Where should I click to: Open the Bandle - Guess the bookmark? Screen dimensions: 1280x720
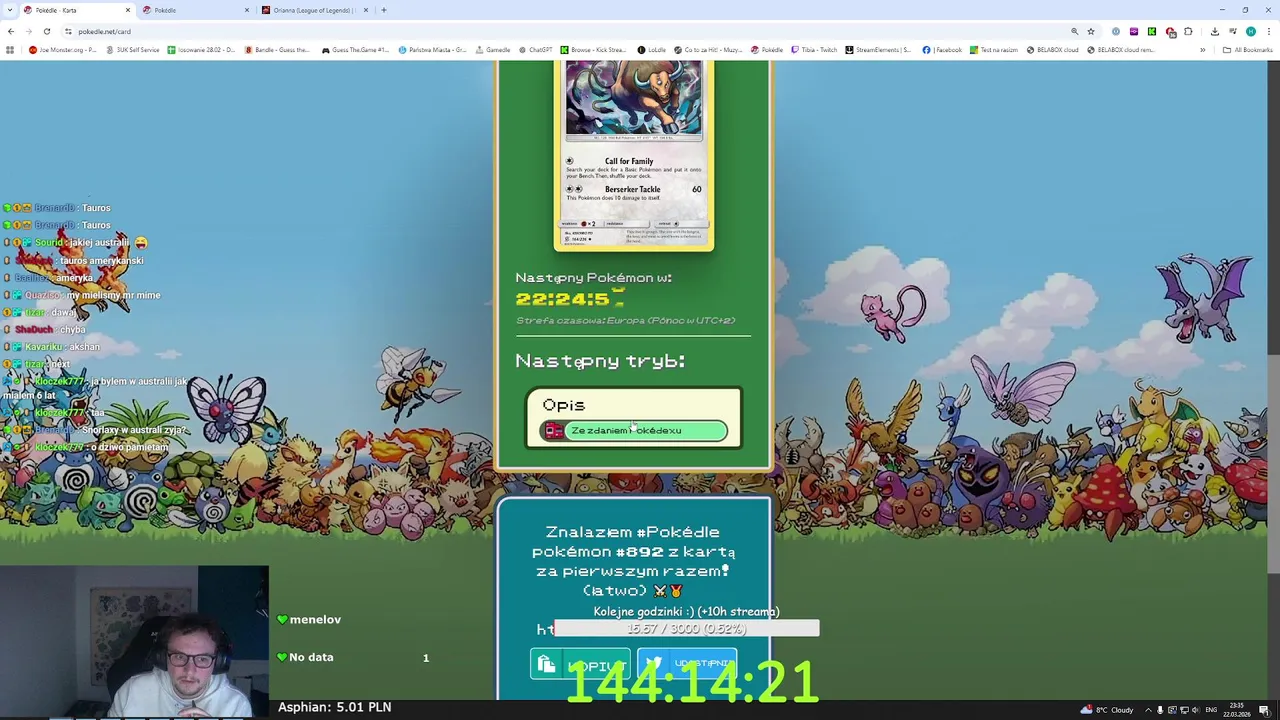[277, 50]
